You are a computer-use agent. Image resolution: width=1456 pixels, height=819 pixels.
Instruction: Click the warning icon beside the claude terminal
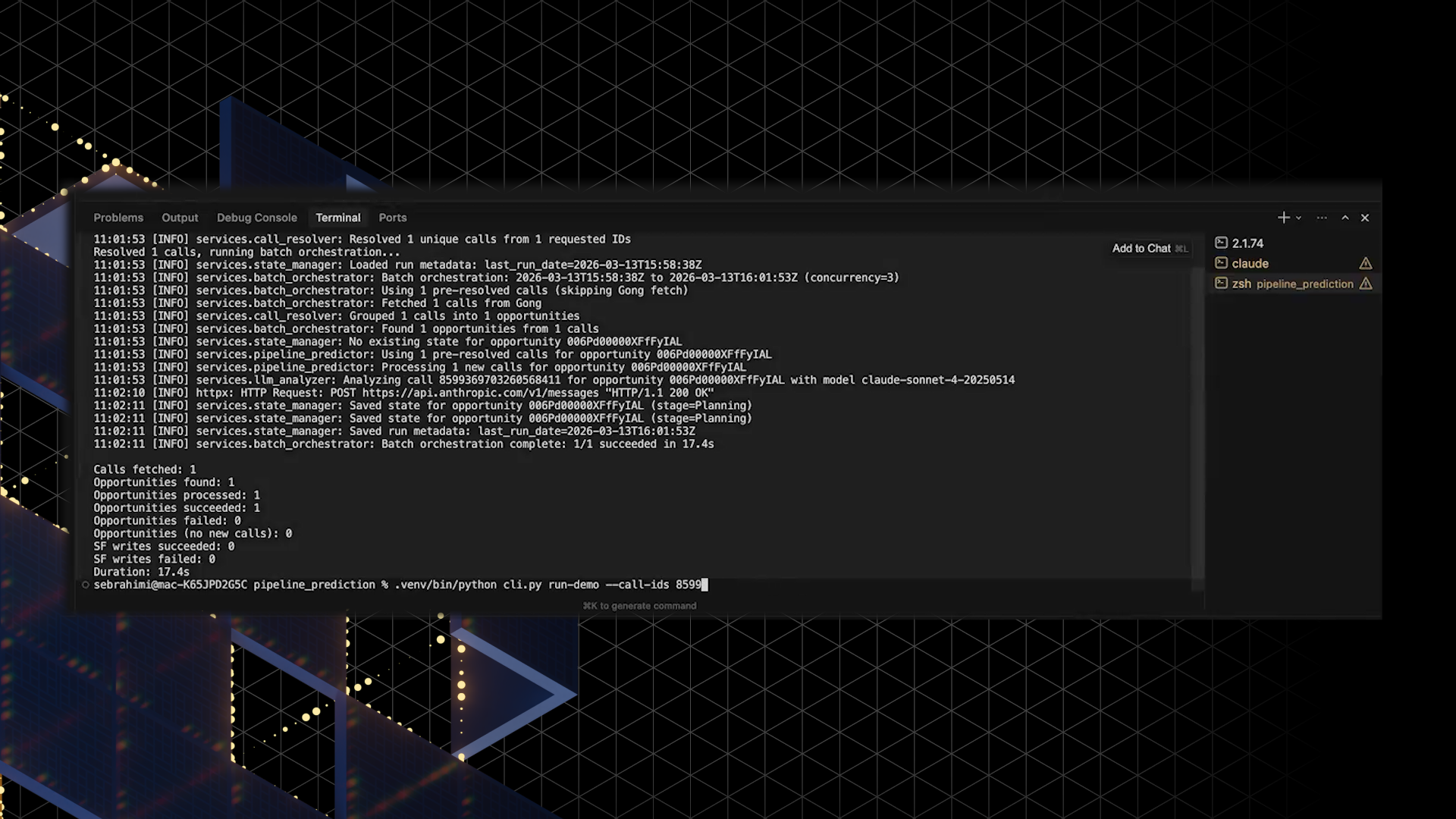click(x=1366, y=264)
